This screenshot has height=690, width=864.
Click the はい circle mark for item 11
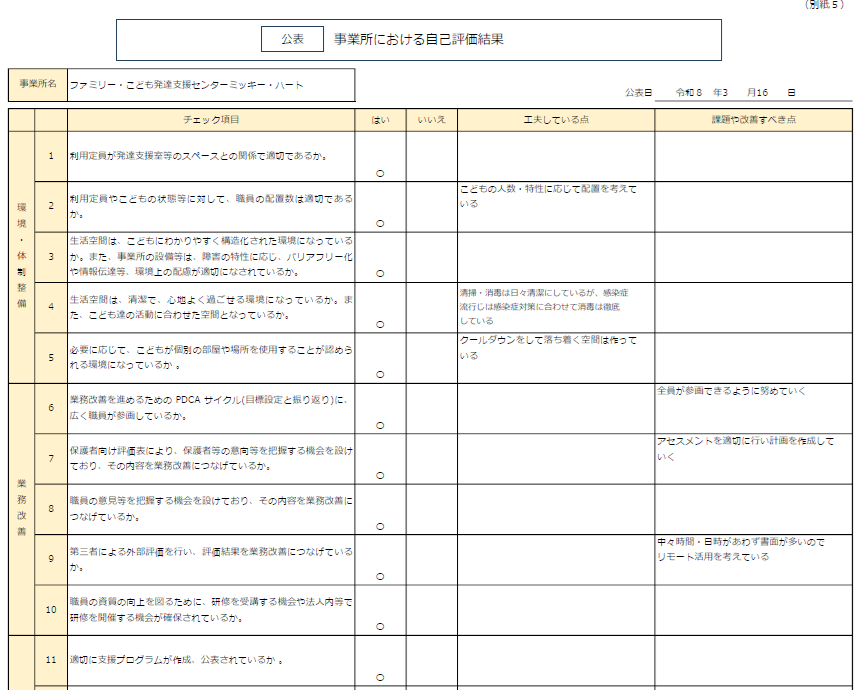coord(380,677)
